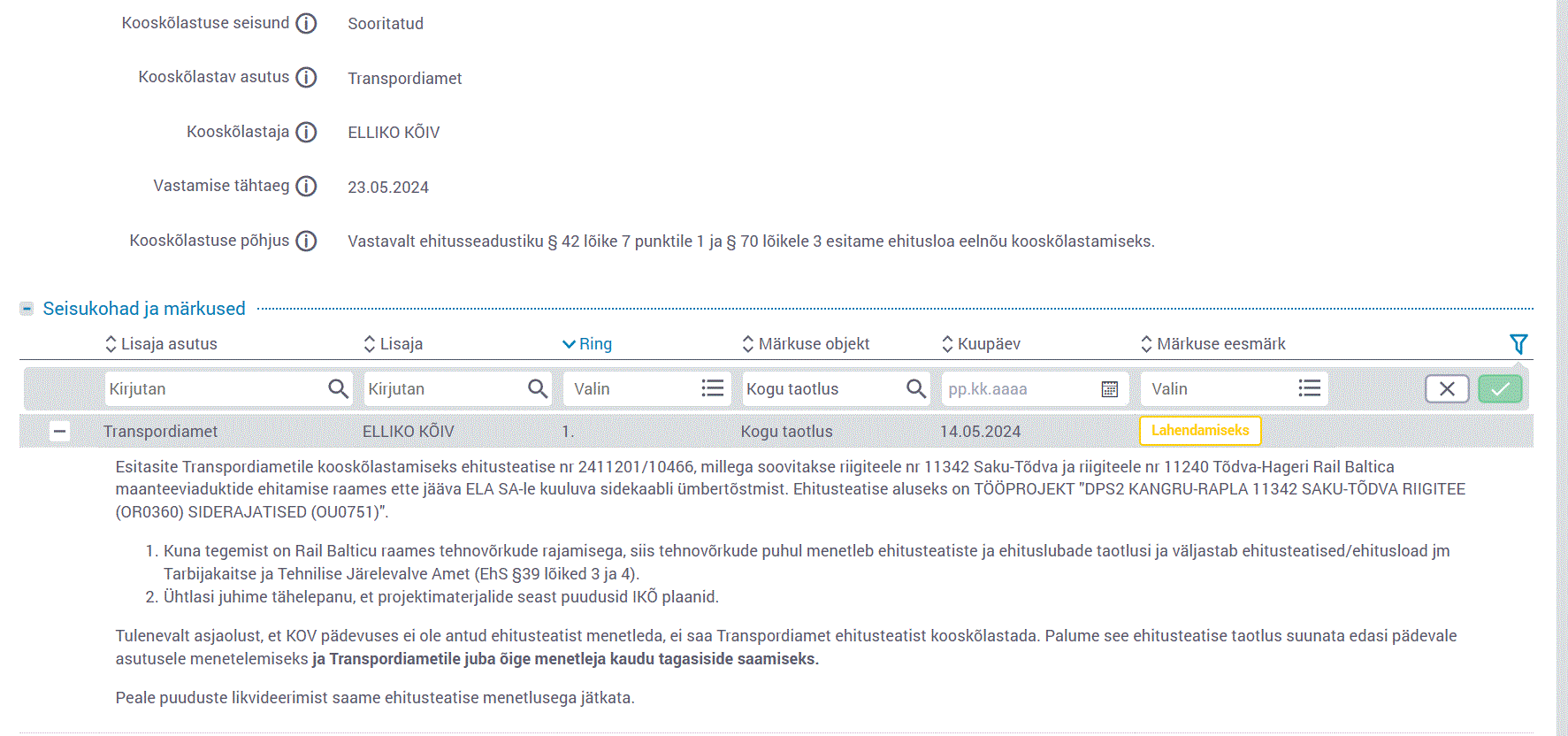Sort by Lisaja asutus column
1568x736 pixels.
(x=161, y=344)
